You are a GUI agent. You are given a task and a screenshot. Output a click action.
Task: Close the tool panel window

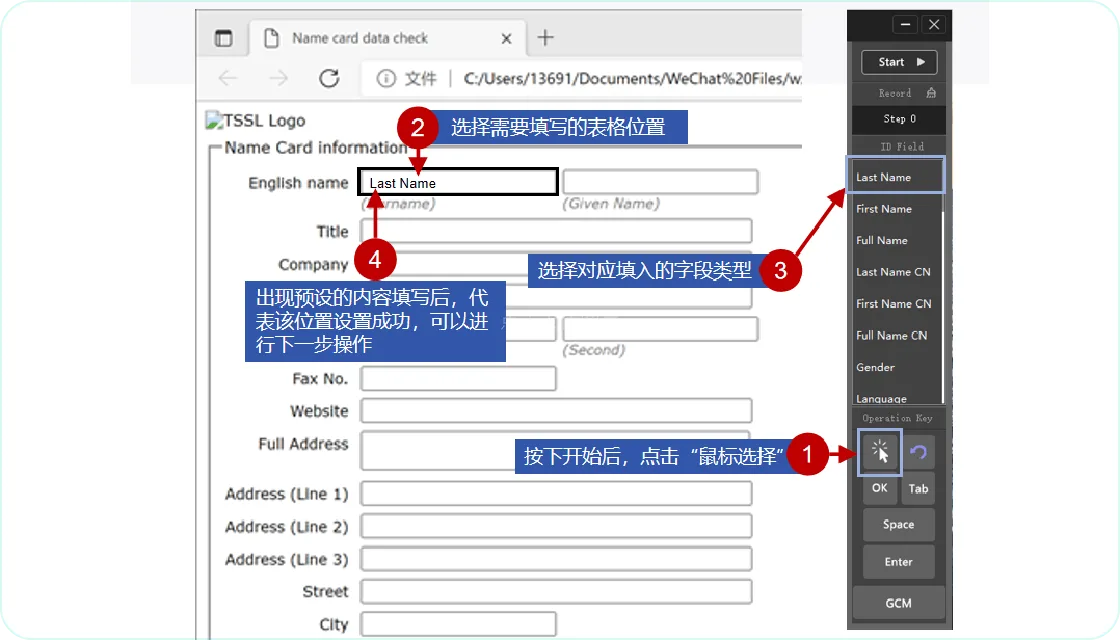click(x=934, y=24)
